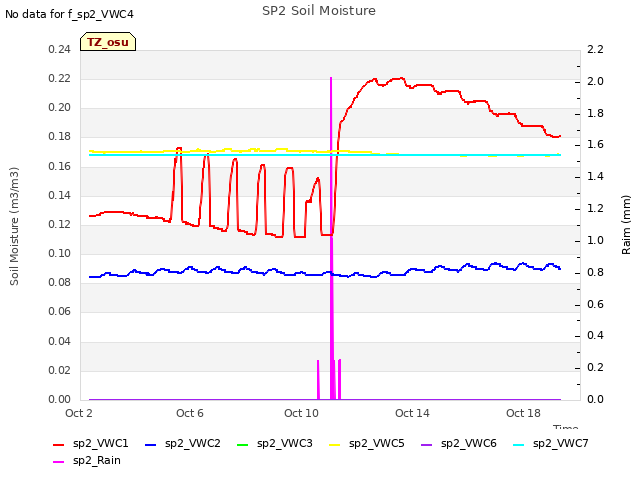Click the 1.0 right axis value
This screenshot has height=480, width=640.
[x=595, y=240]
